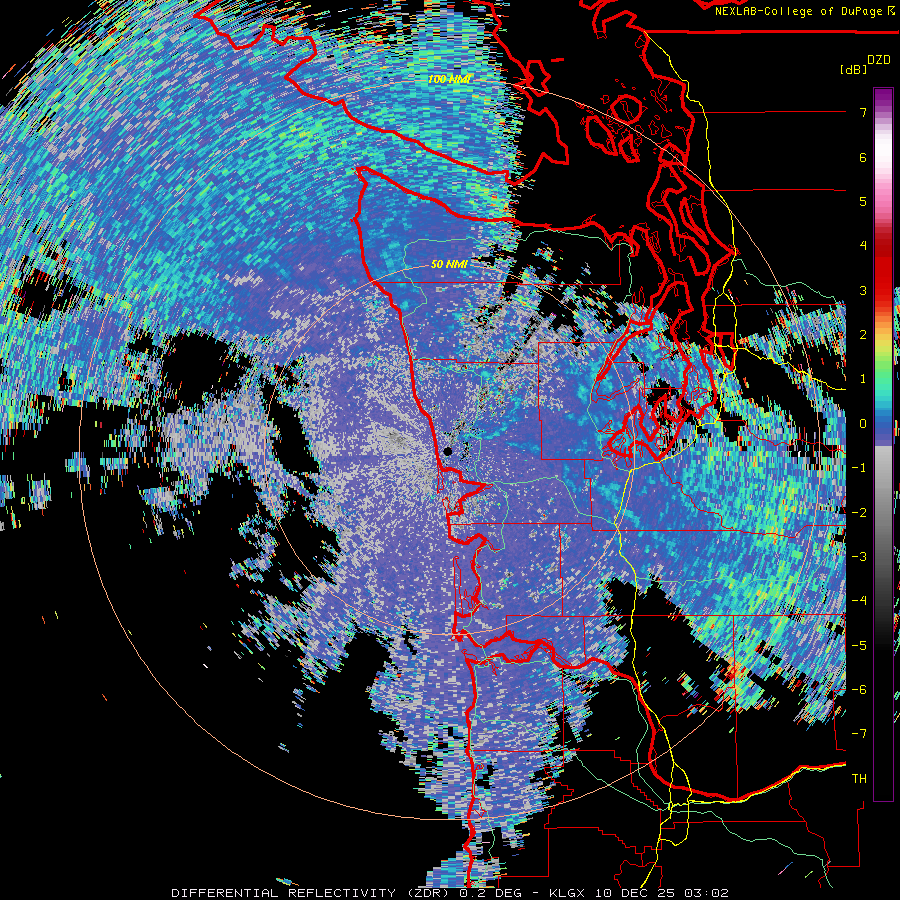Click the -7 value on the scale
The image size is (900, 900).
[x=859, y=734]
